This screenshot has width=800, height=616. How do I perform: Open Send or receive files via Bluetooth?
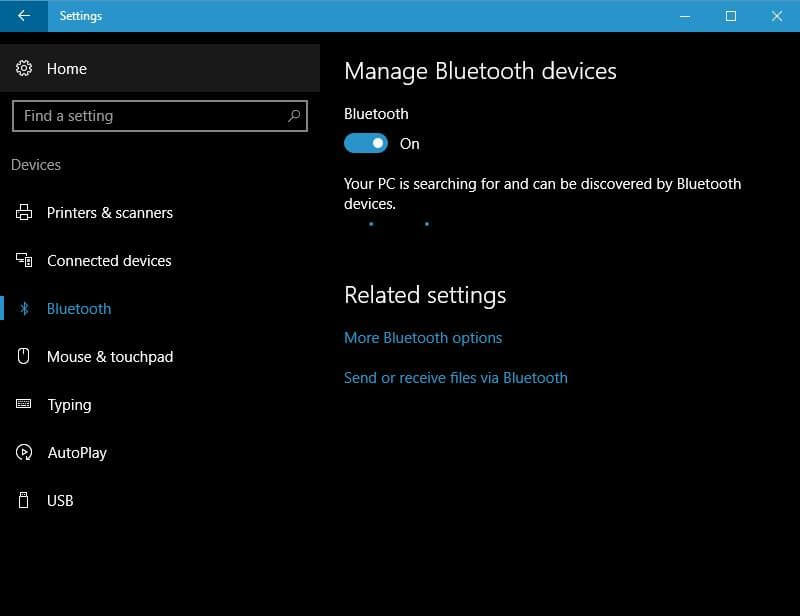click(x=456, y=378)
